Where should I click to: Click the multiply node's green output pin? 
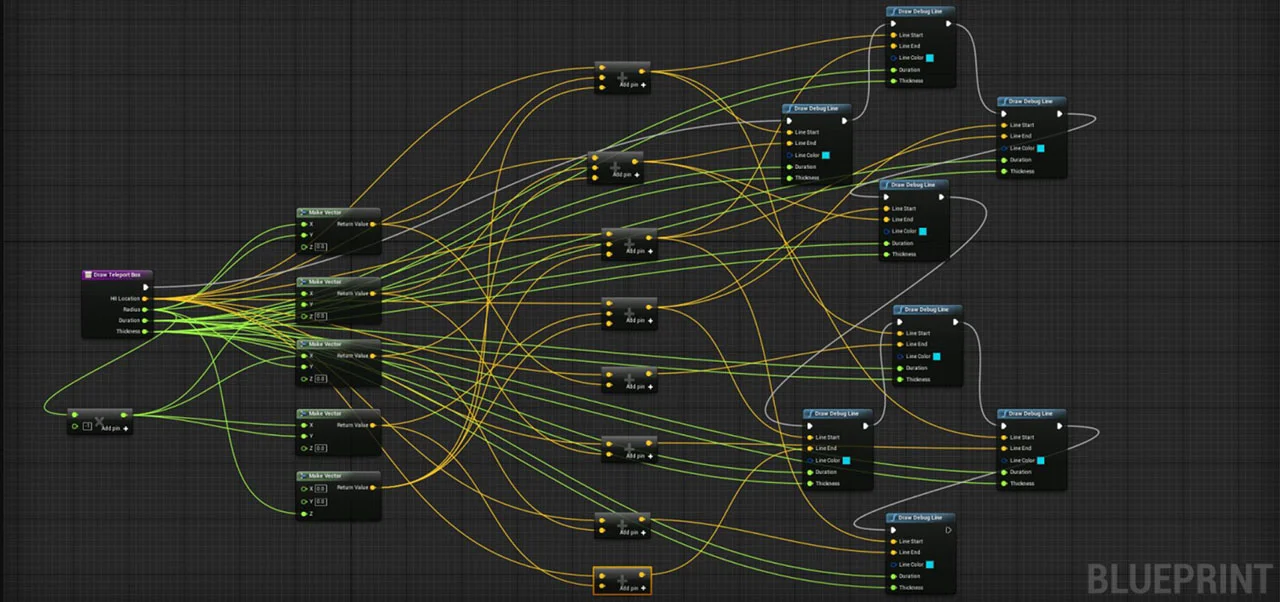coord(124,415)
